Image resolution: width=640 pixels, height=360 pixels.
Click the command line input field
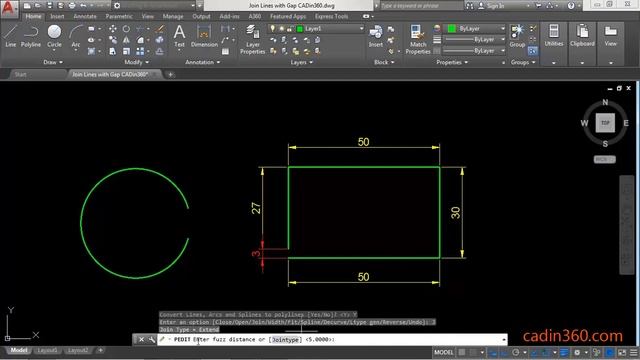(x=331, y=340)
